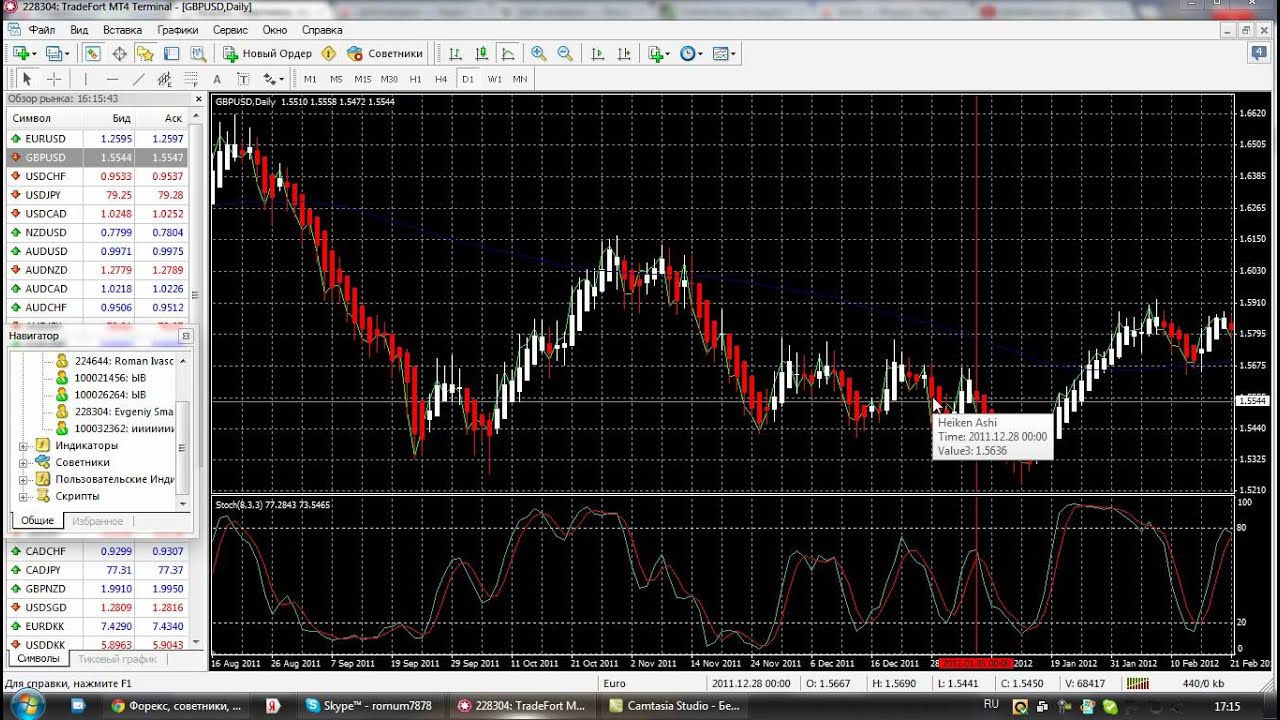Open the indicators list dropdown icon

click(x=658, y=53)
